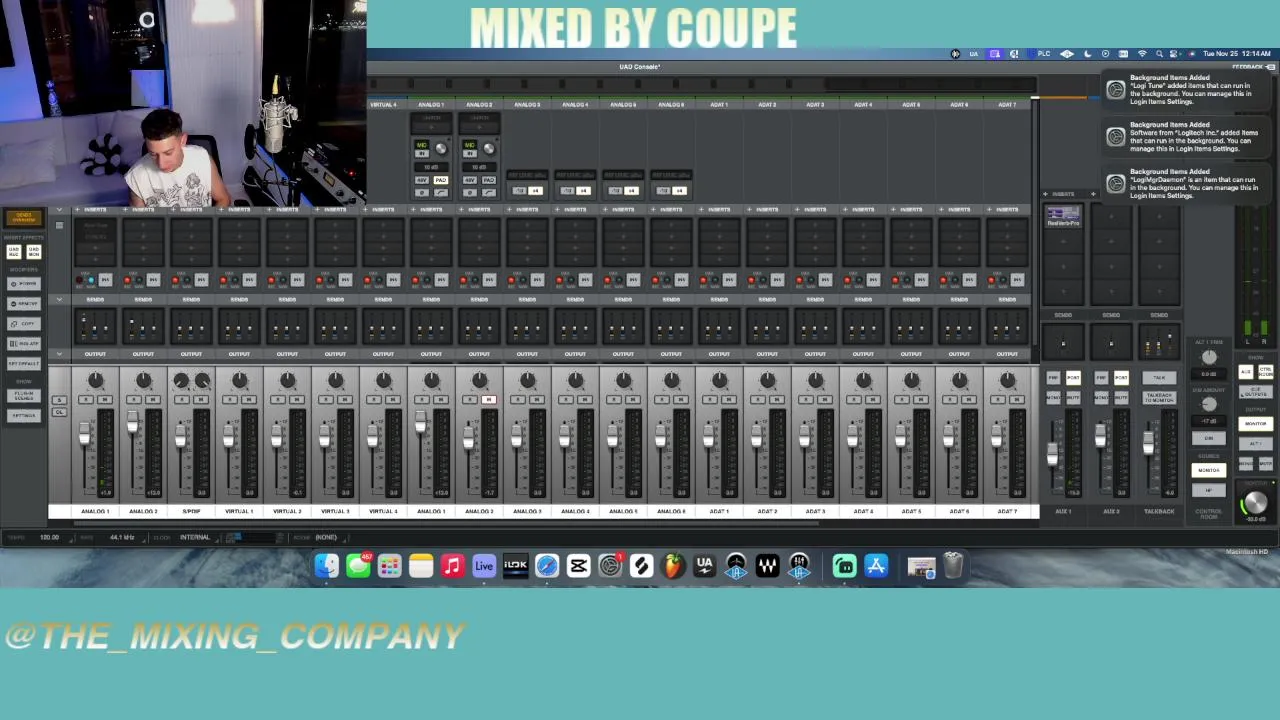The height and width of the screenshot is (720, 1280).
Task: Collapse the Output section chevron
Action: 59,354
